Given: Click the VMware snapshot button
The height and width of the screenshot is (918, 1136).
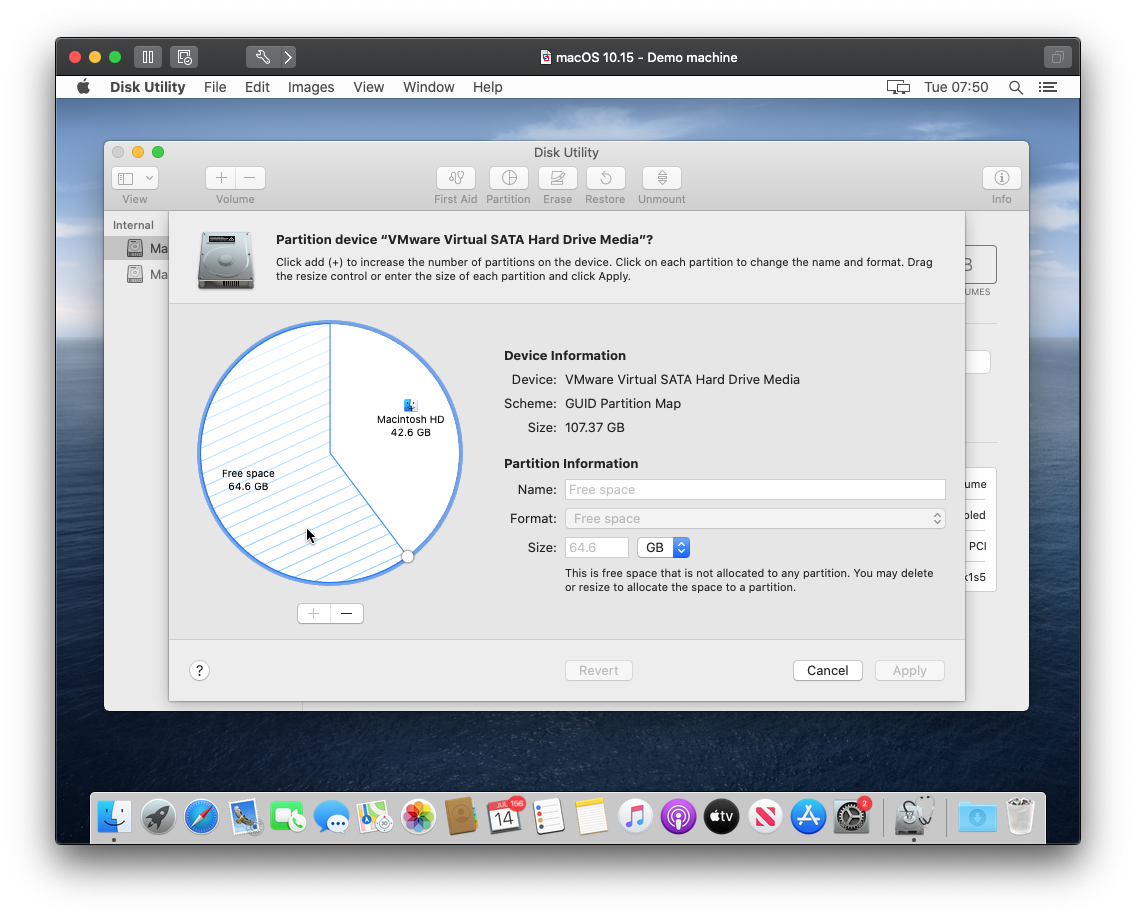Looking at the screenshot, I should click(x=184, y=57).
